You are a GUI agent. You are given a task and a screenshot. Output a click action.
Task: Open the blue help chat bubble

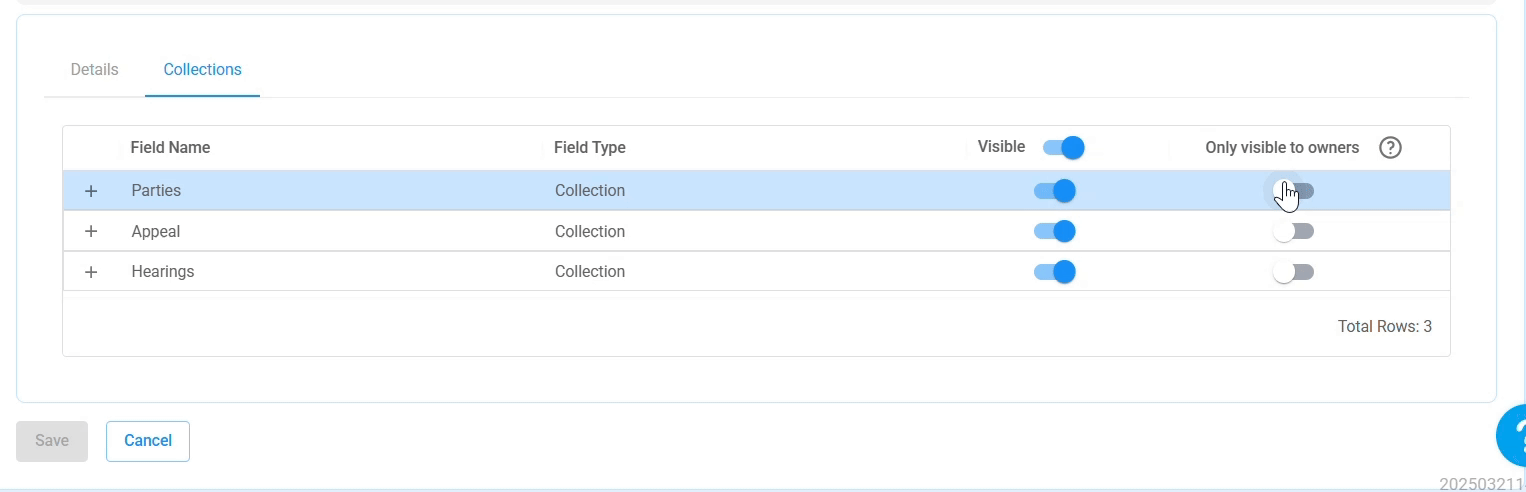coord(1512,435)
